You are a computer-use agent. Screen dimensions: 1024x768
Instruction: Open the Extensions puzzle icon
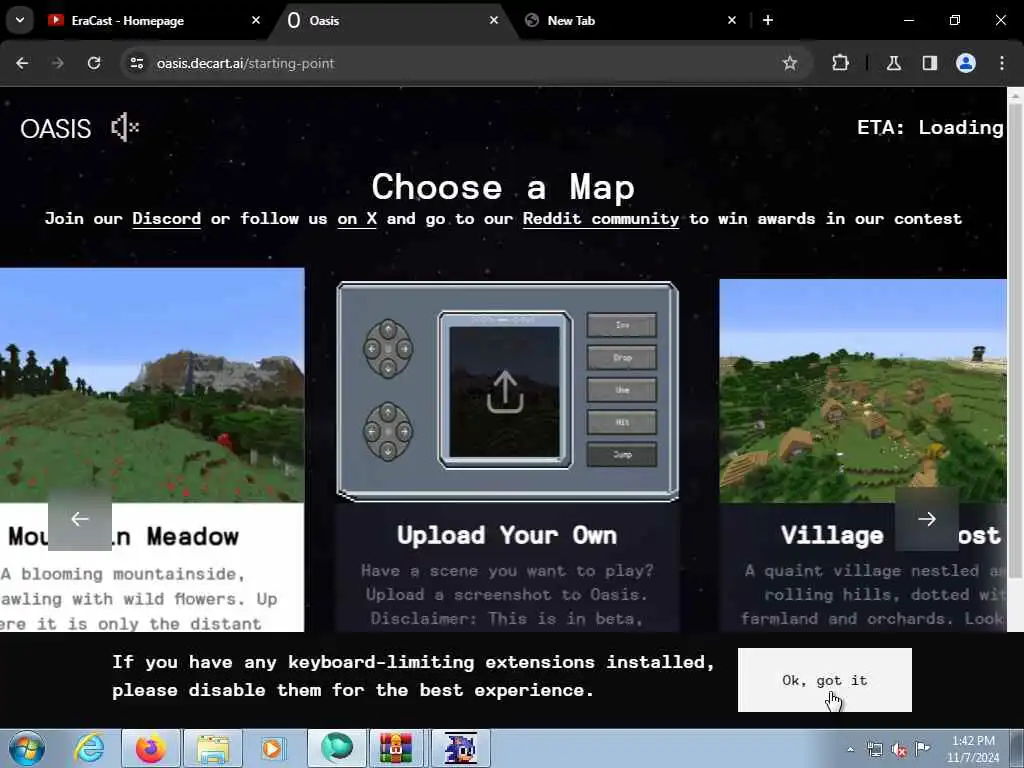tap(840, 63)
